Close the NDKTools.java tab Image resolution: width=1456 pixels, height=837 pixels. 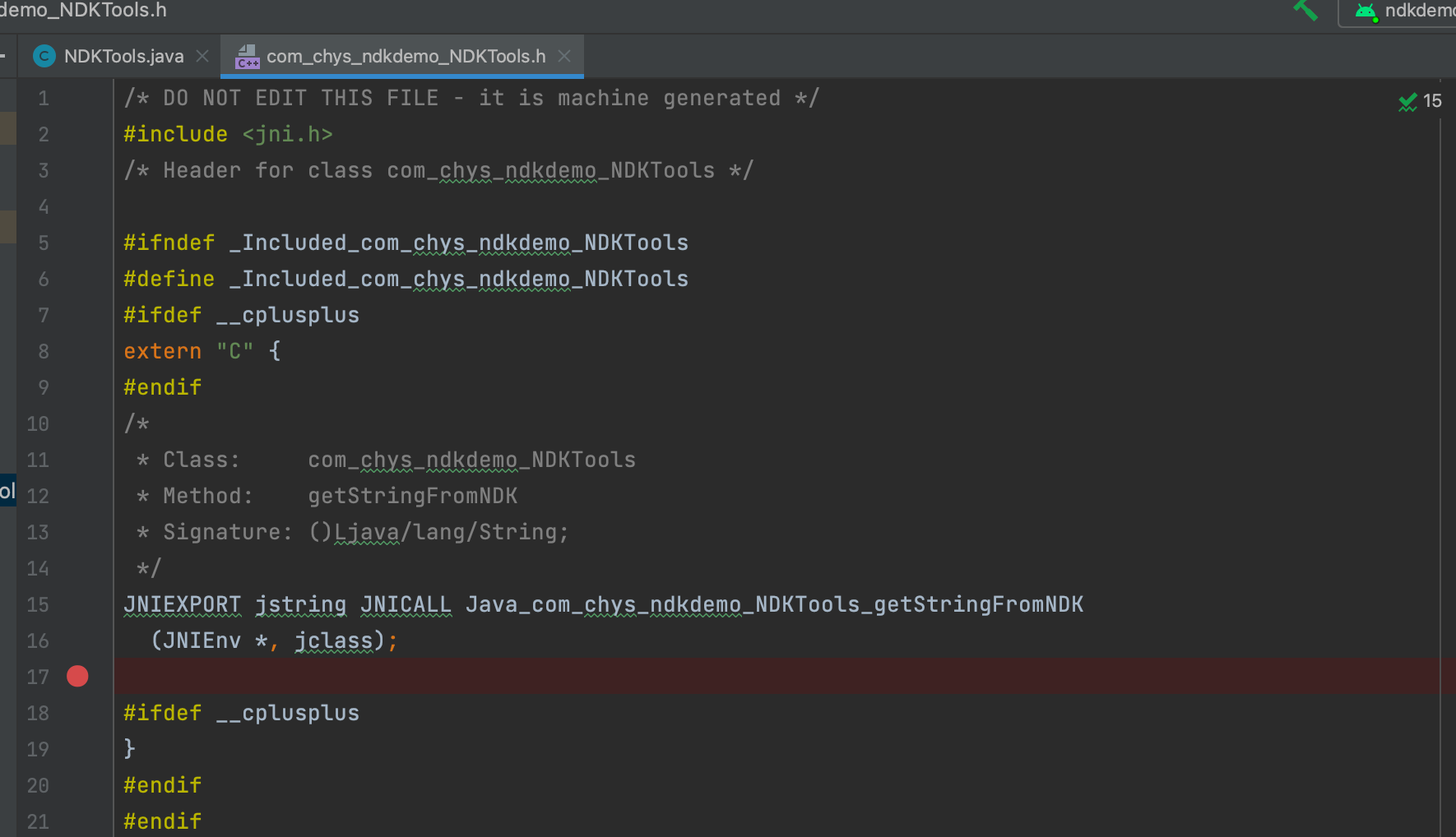pyautogui.click(x=202, y=56)
